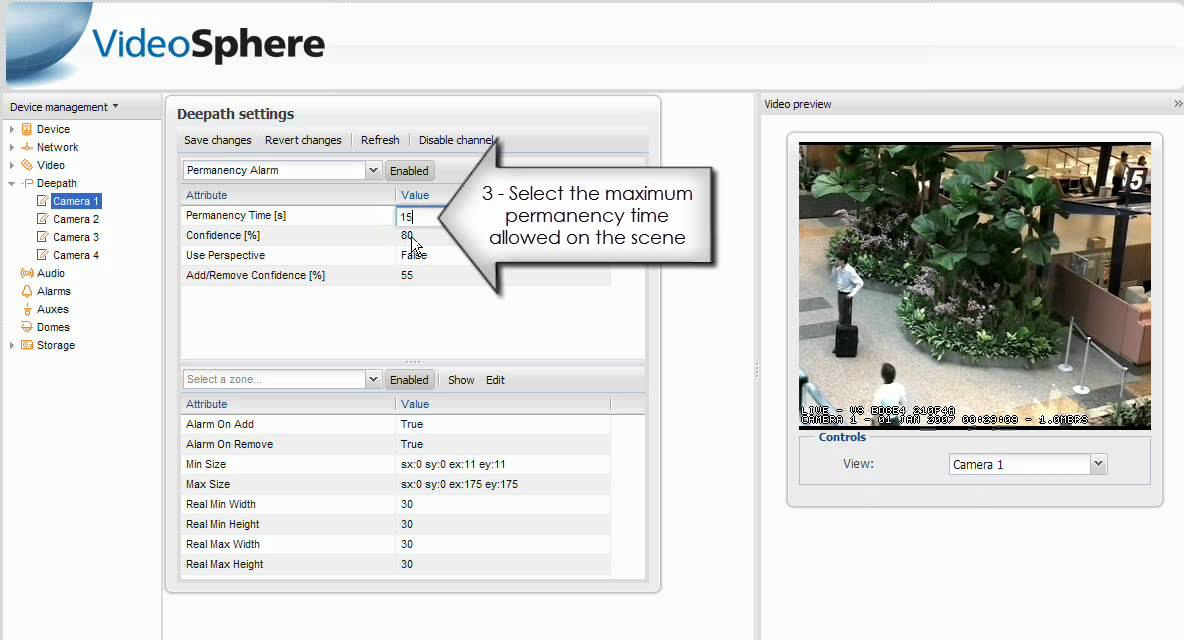Click the Show zone button
Screen dimensions: 1184x640
(461, 380)
